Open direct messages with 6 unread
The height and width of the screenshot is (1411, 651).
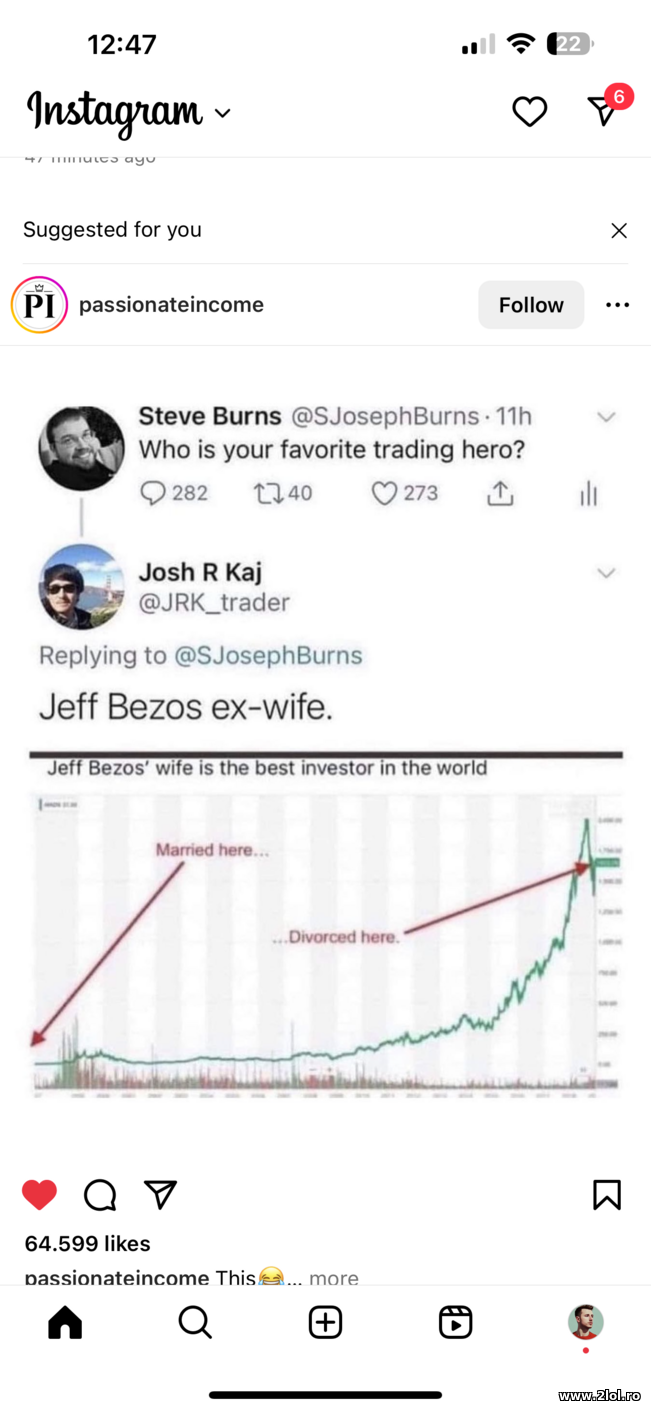[604, 110]
